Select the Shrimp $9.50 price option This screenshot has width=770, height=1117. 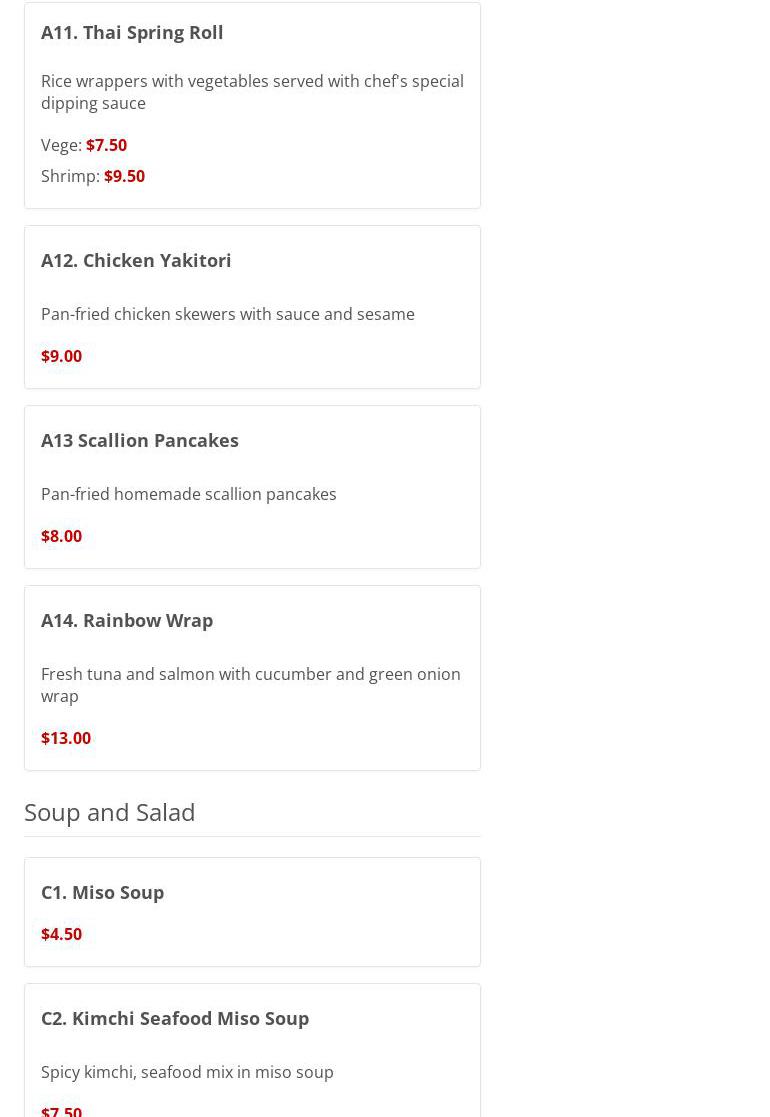click(x=93, y=176)
